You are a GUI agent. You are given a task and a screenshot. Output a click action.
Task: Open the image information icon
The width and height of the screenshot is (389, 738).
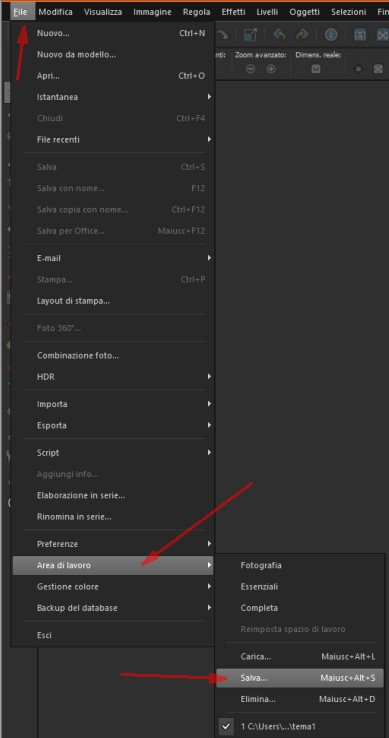[x=331, y=34]
